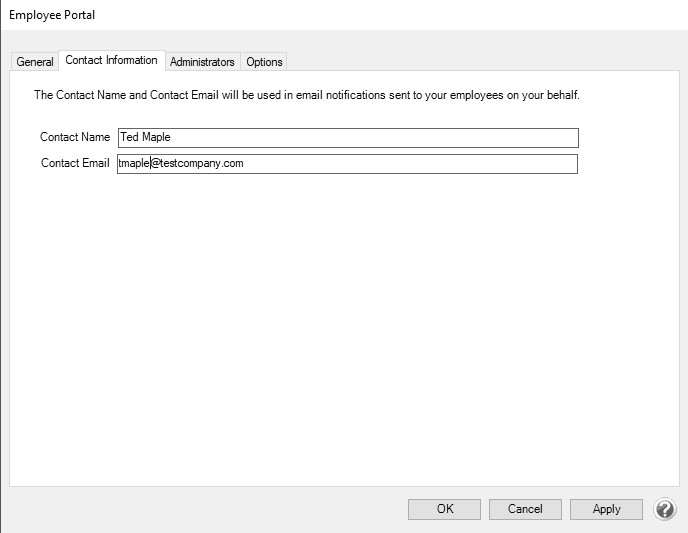
Task: Click the Contact Name label
Action: tap(75, 137)
